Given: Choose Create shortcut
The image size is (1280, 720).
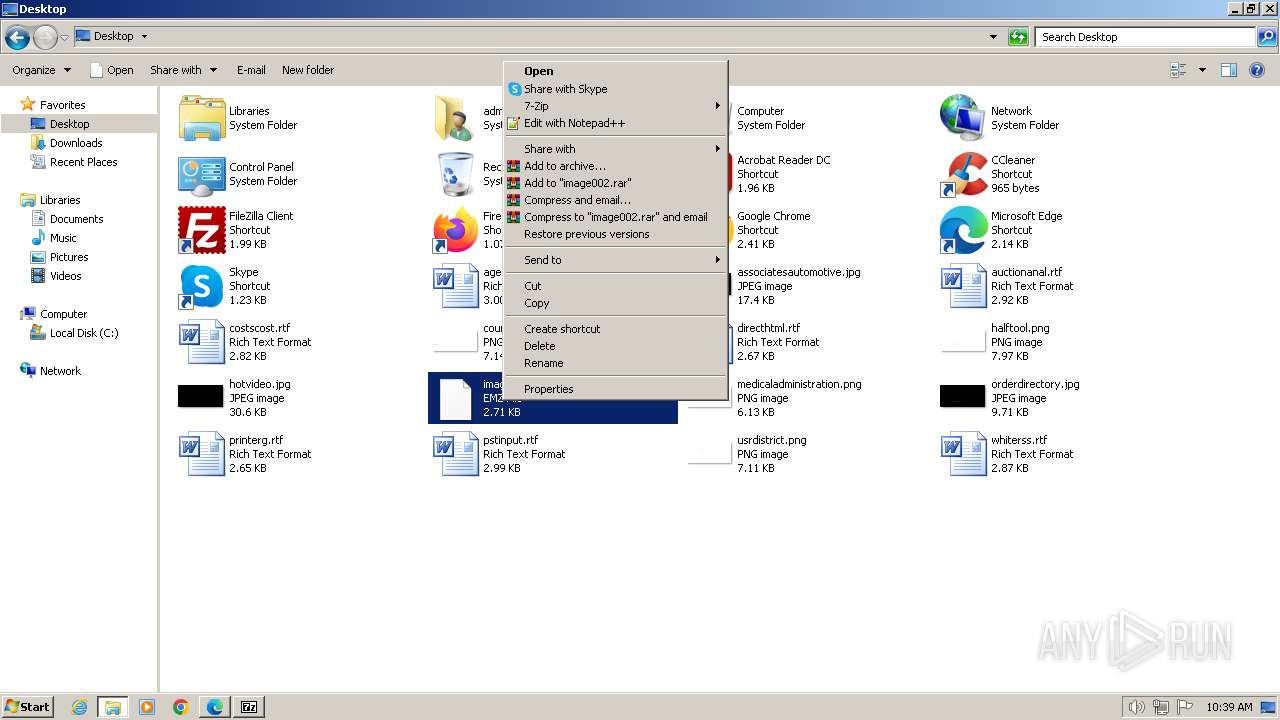Looking at the screenshot, I should pos(615,329).
